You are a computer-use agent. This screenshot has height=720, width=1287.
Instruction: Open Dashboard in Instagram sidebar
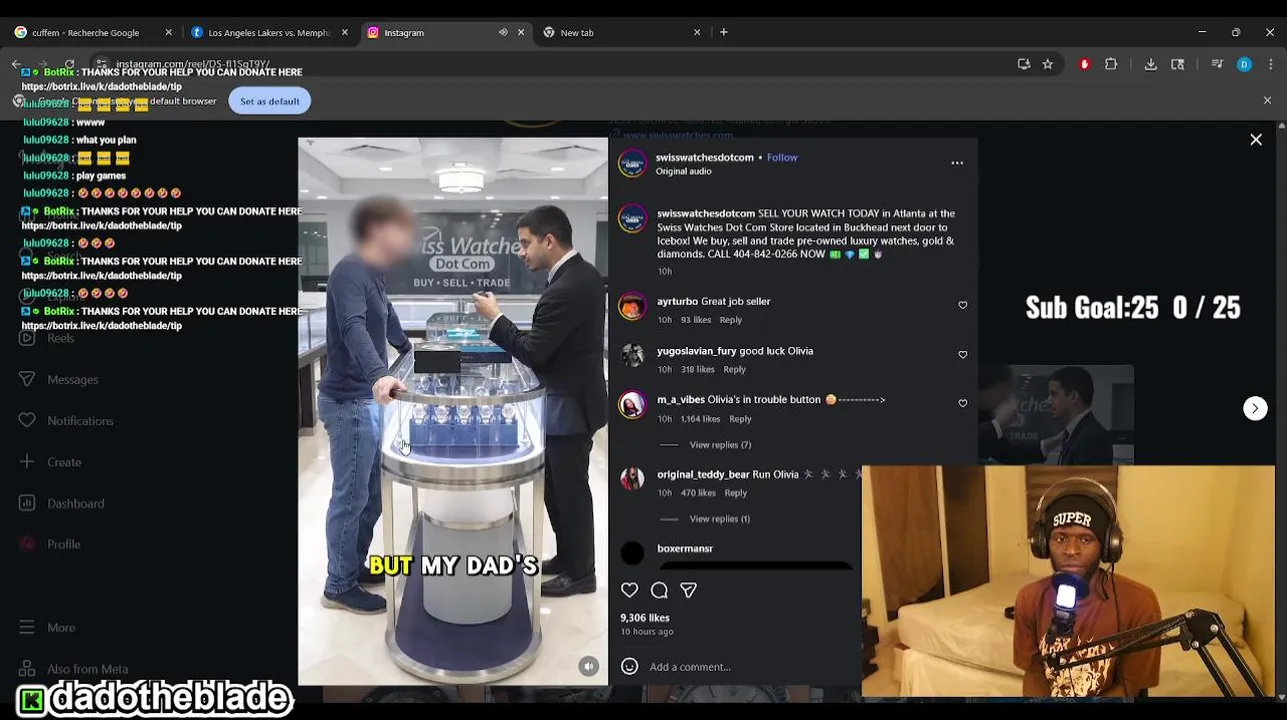click(75, 504)
